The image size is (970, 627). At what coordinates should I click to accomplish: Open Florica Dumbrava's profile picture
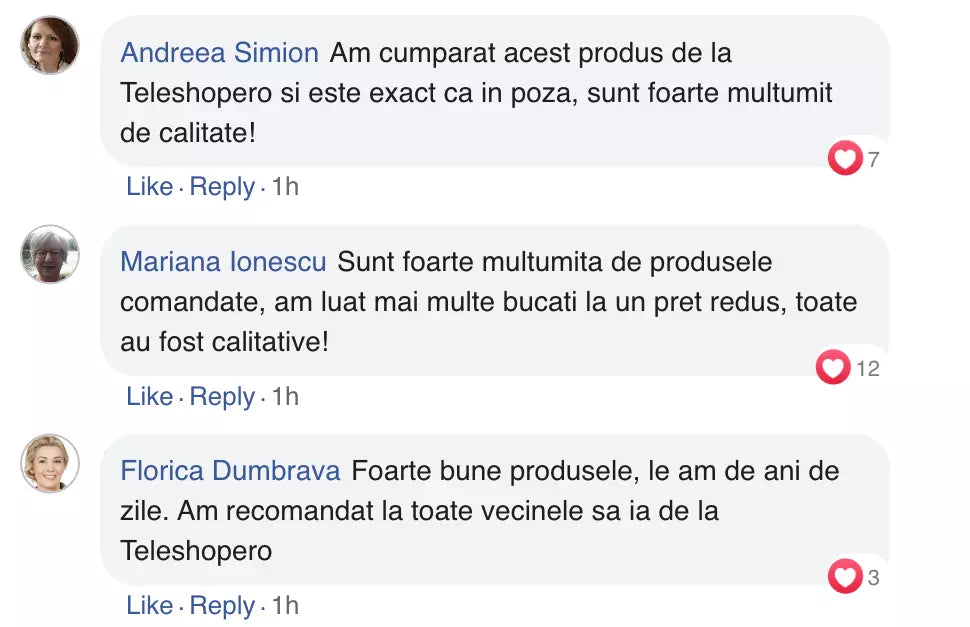(50, 463)
